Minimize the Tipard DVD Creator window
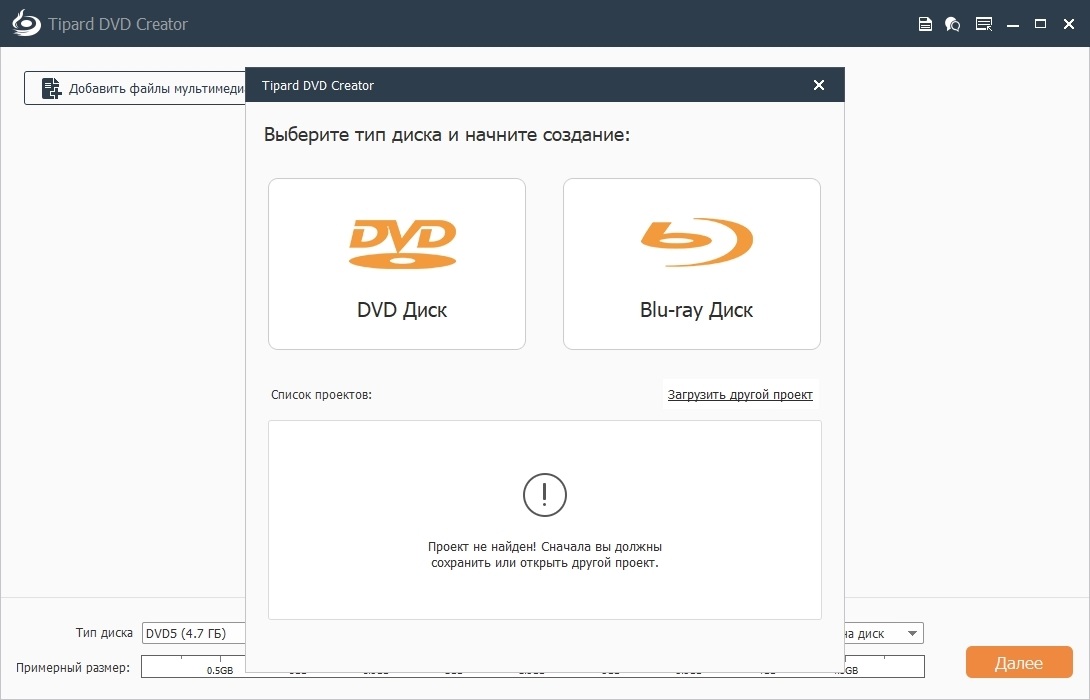This screenshot has height=700, width=1090. click(x=1012, y=24)
